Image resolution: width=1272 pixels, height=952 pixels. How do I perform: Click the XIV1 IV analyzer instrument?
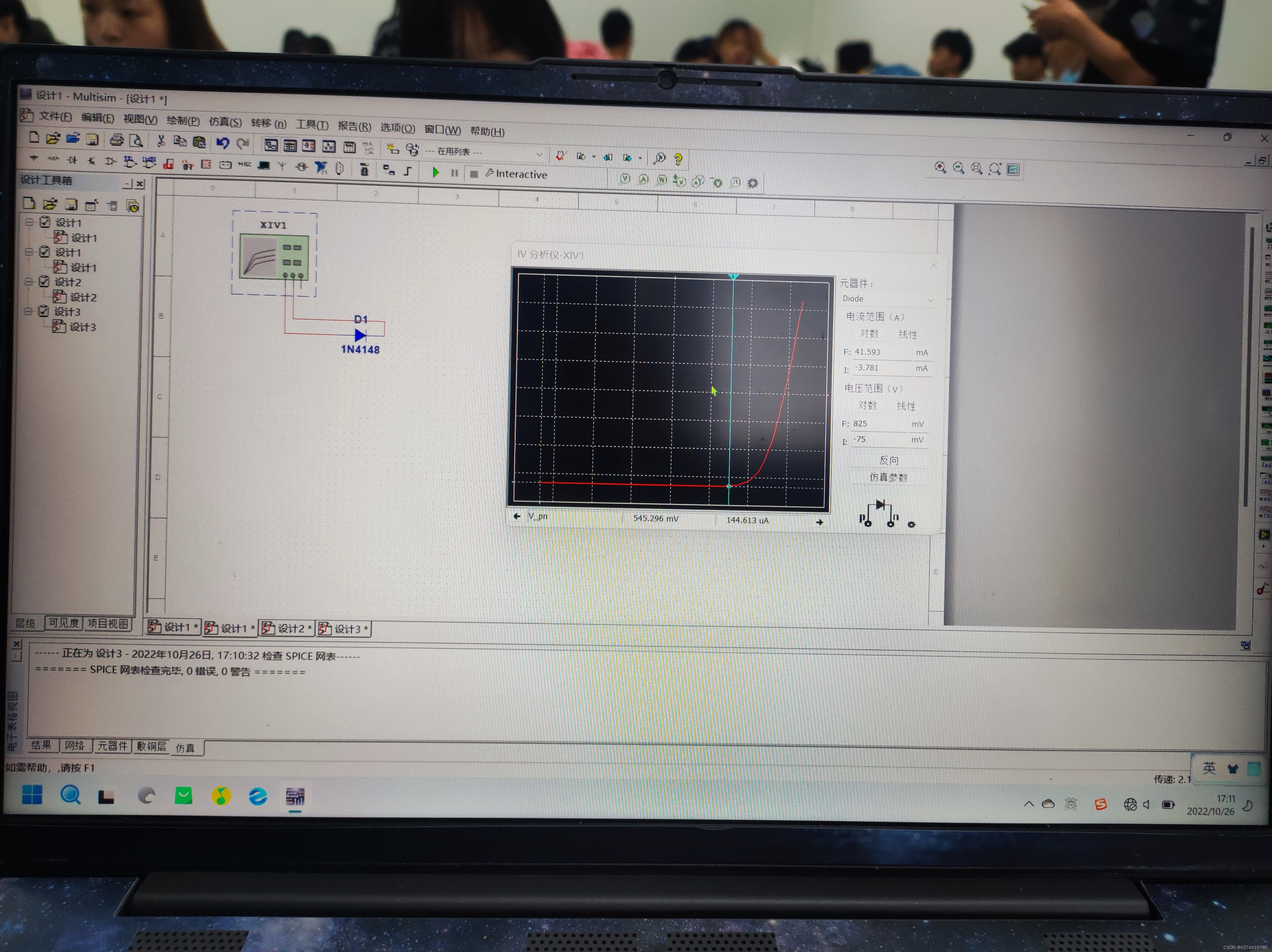(274, 257)
